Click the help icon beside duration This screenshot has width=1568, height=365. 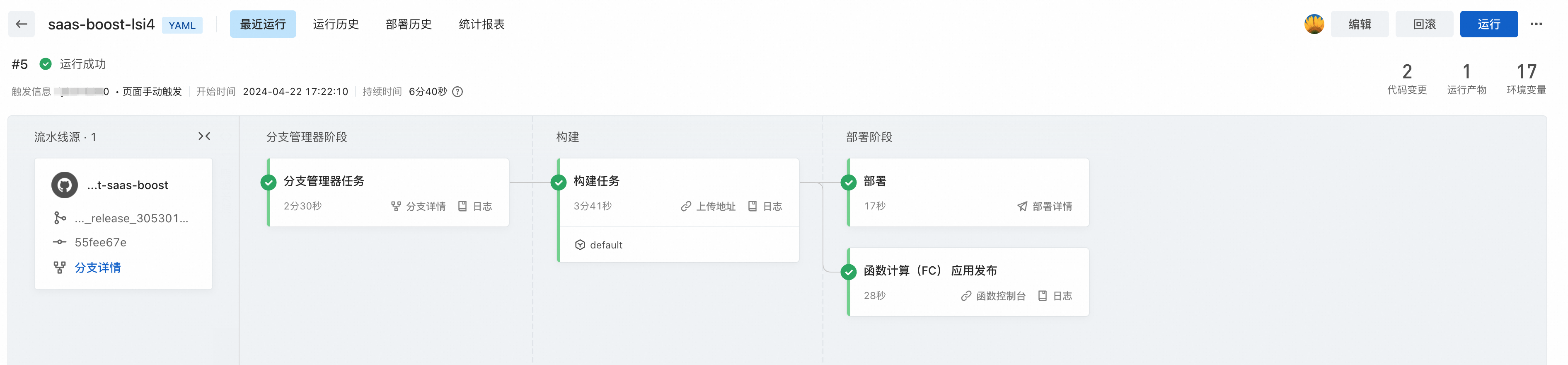(x=458, y=92)
